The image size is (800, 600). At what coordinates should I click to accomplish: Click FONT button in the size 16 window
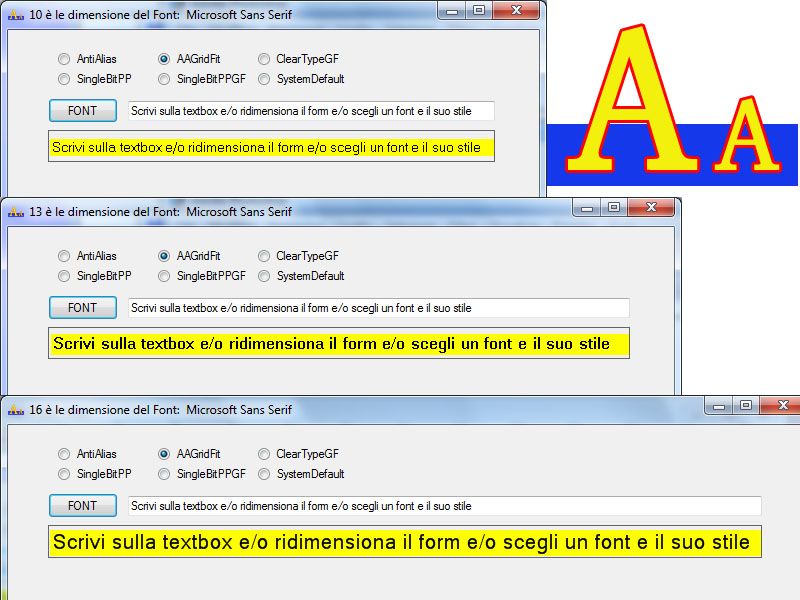[83, 506]
